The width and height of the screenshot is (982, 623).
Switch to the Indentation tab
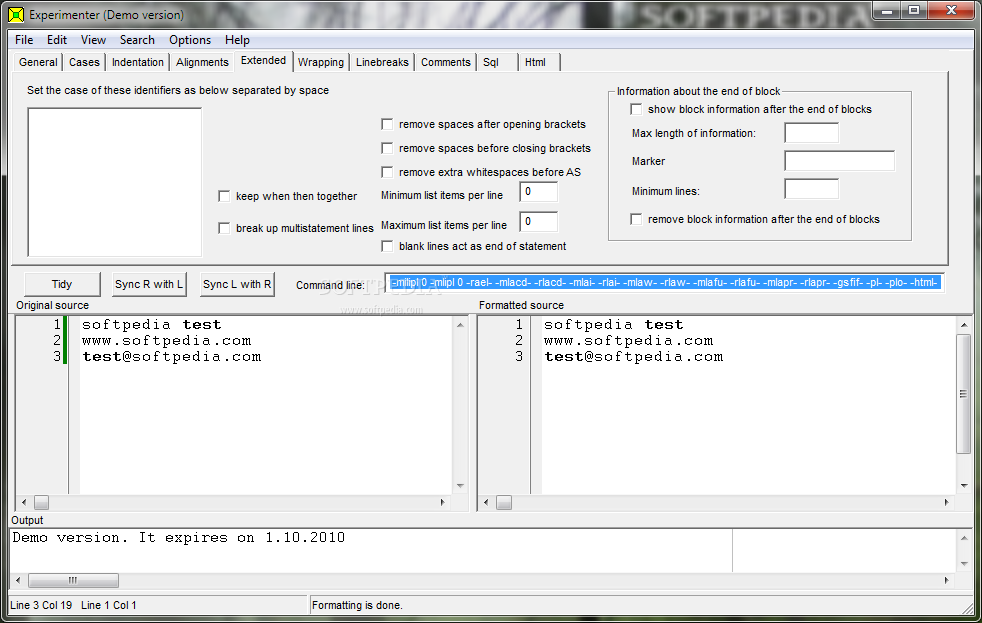pos(138,62)
